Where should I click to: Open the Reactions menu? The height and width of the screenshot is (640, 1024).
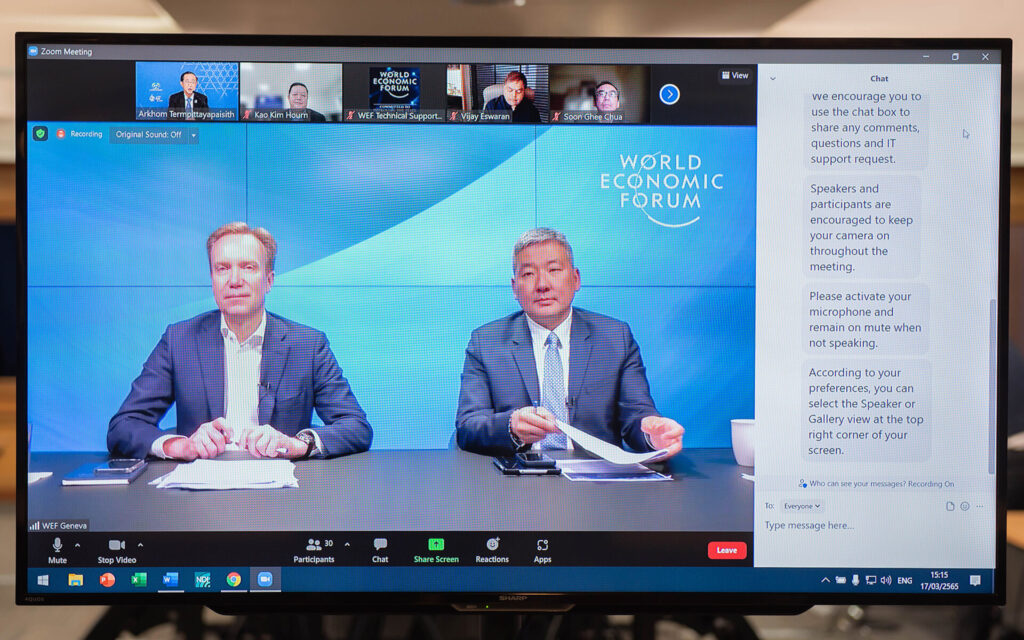(x=492, y=549)
